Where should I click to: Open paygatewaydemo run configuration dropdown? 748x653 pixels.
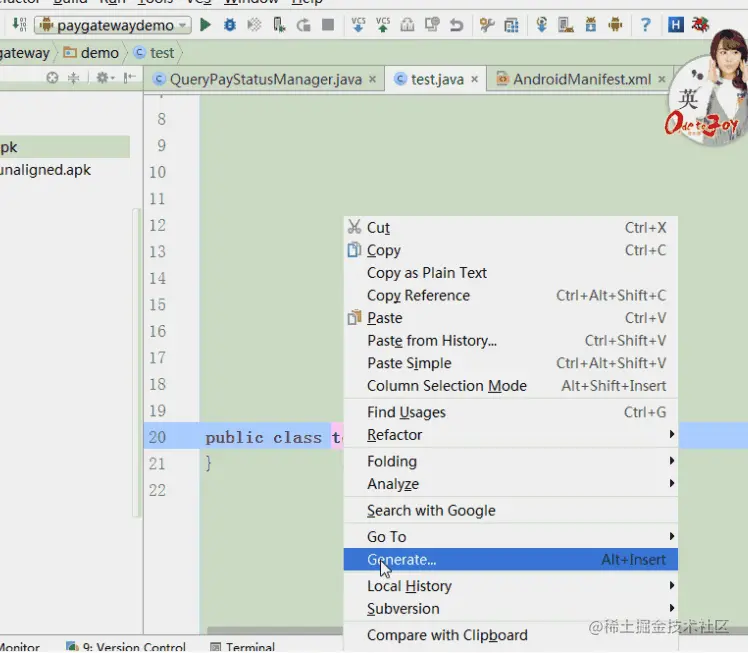click(113, 25)
